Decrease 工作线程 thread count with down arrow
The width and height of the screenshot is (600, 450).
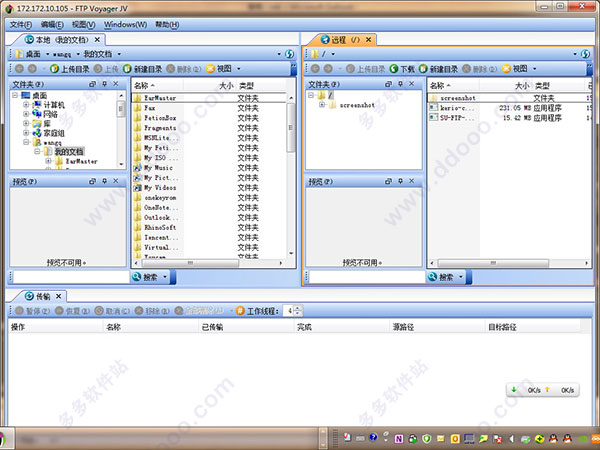click(298, 313)
